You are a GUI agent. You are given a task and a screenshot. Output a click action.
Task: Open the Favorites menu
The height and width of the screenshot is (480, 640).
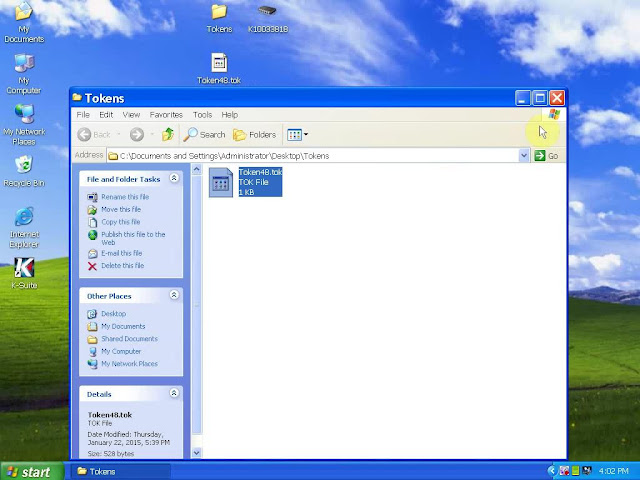pos(166,115)
